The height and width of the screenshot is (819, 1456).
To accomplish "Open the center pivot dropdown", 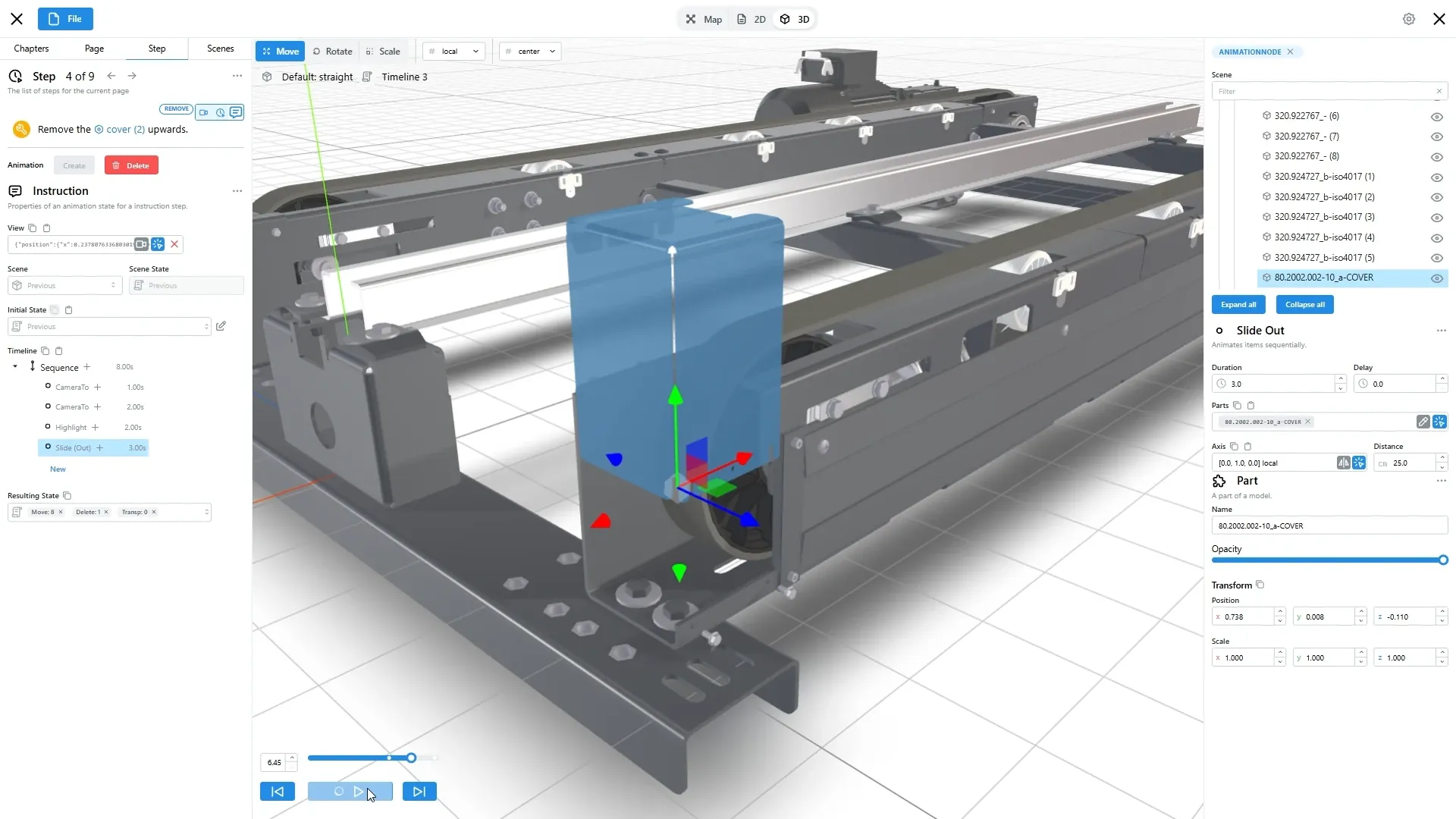I will [530, 52].
